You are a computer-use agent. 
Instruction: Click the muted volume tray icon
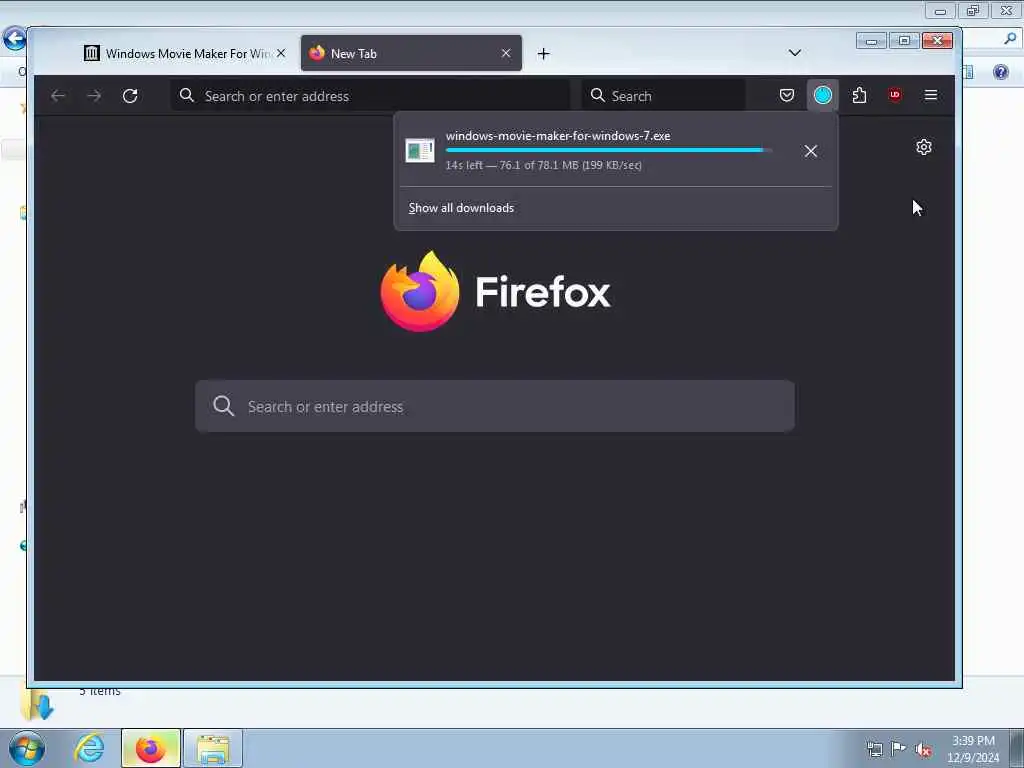923,750
